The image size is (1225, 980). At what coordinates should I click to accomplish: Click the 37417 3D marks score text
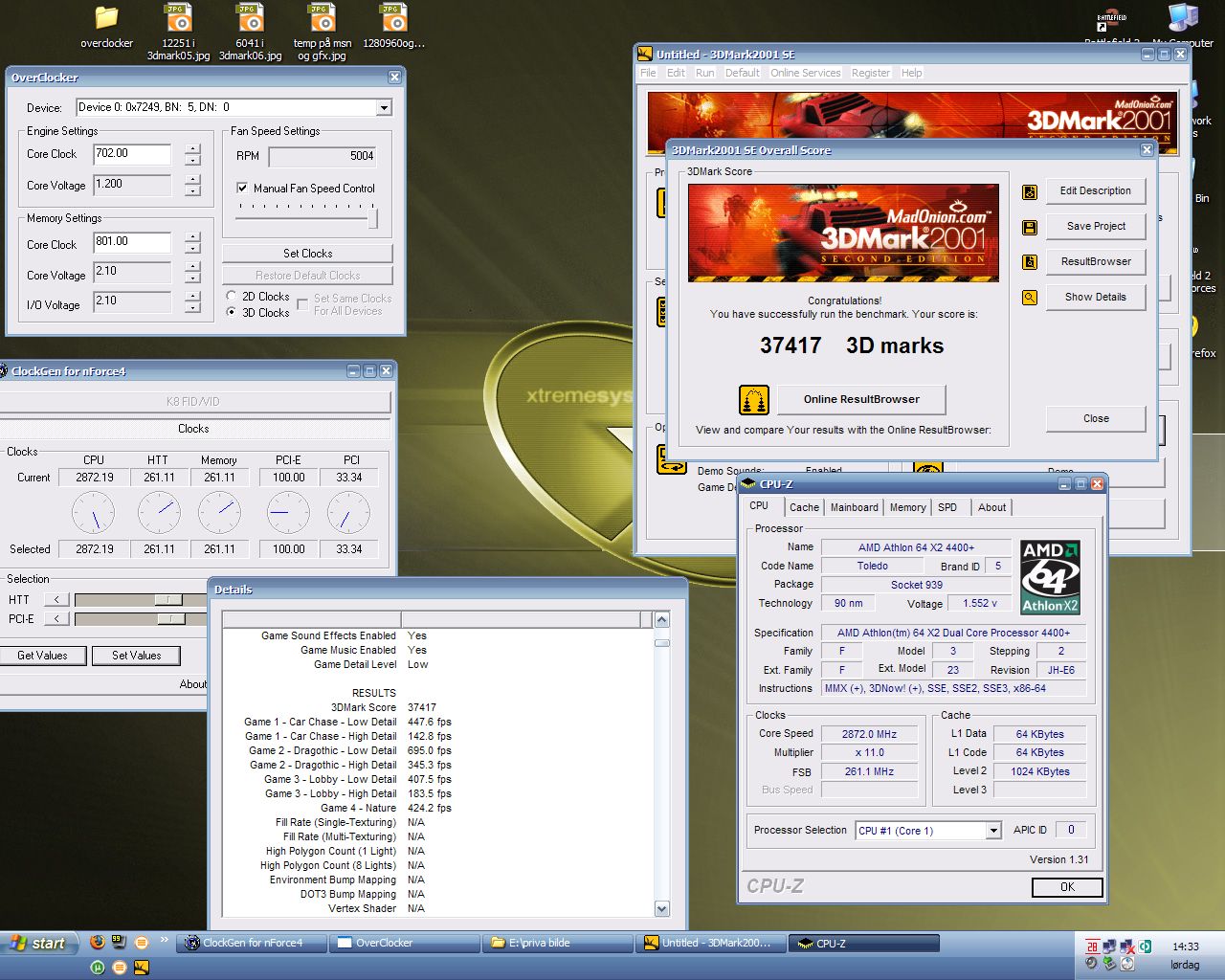click(852, 346)
